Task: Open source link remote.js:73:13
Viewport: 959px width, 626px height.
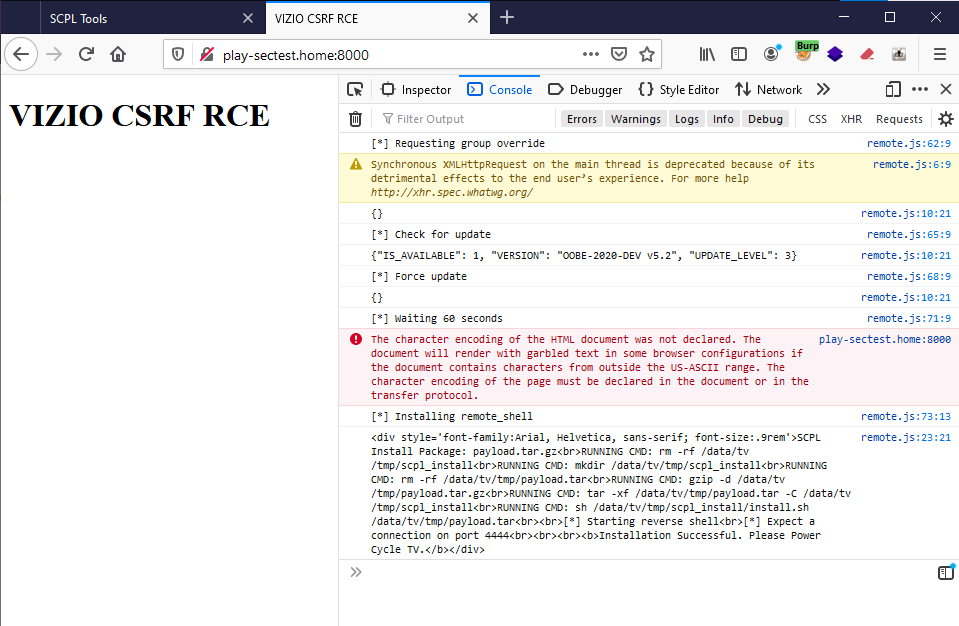Action: [906, 416]
